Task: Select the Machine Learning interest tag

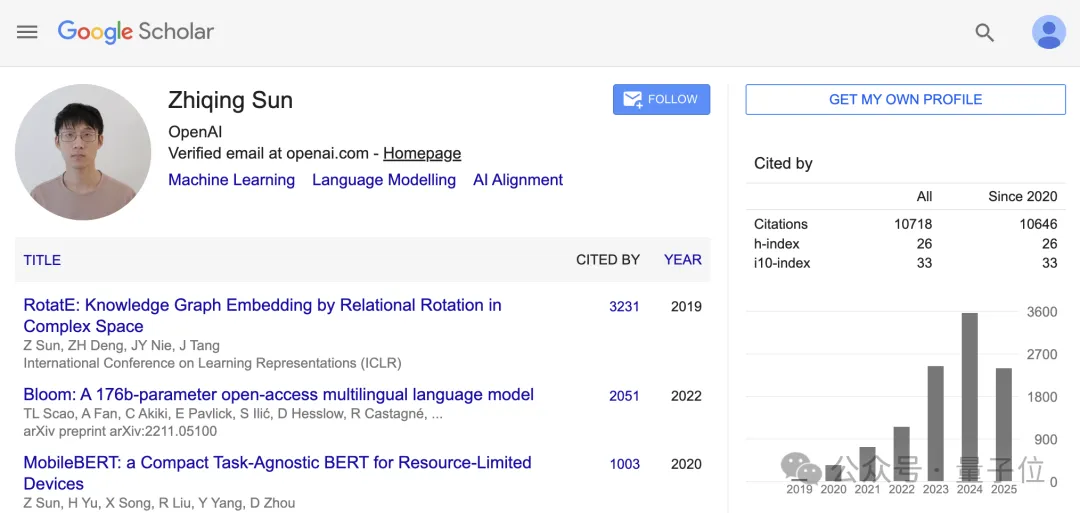Action: tap(231, 180)
